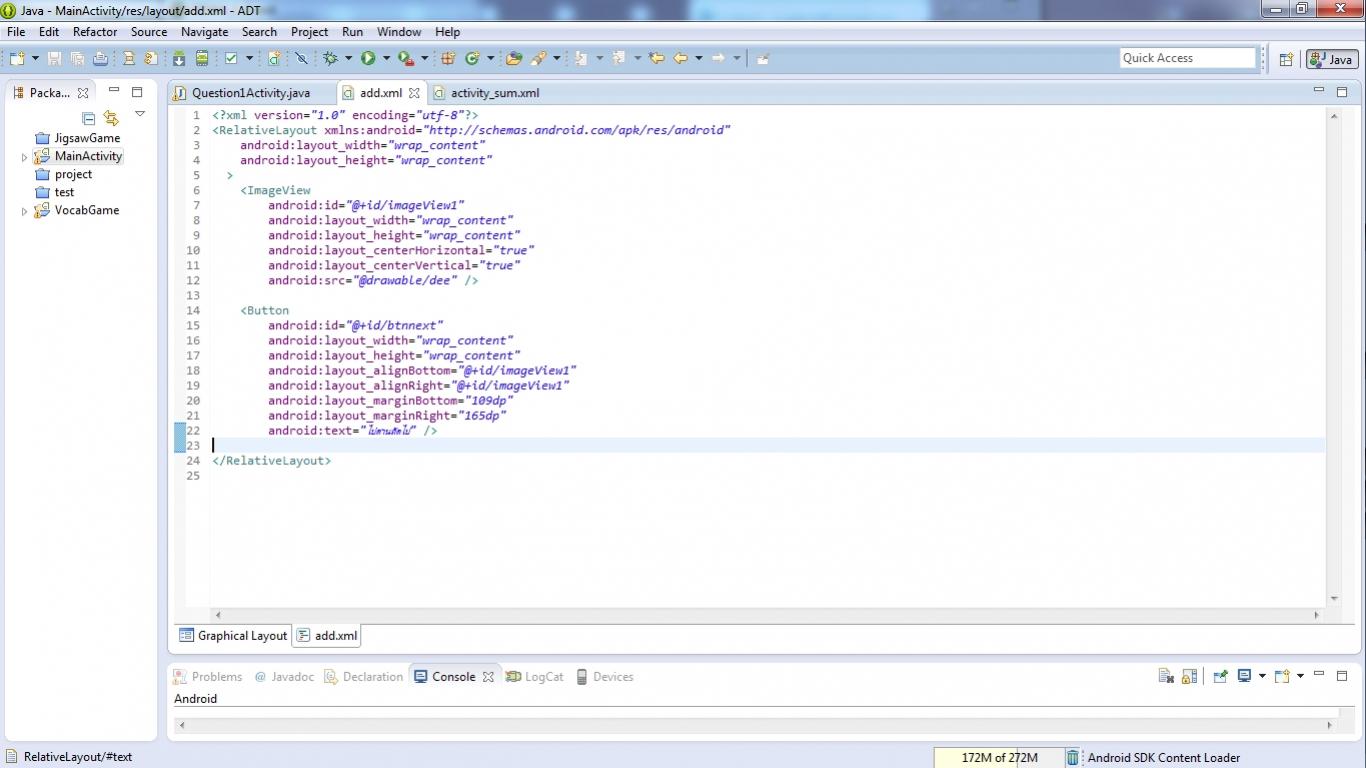The height and width of the screenshot is (768, 1366).
Task: Expand the VocabGame project tree node
Action: [x=25, y=211]
